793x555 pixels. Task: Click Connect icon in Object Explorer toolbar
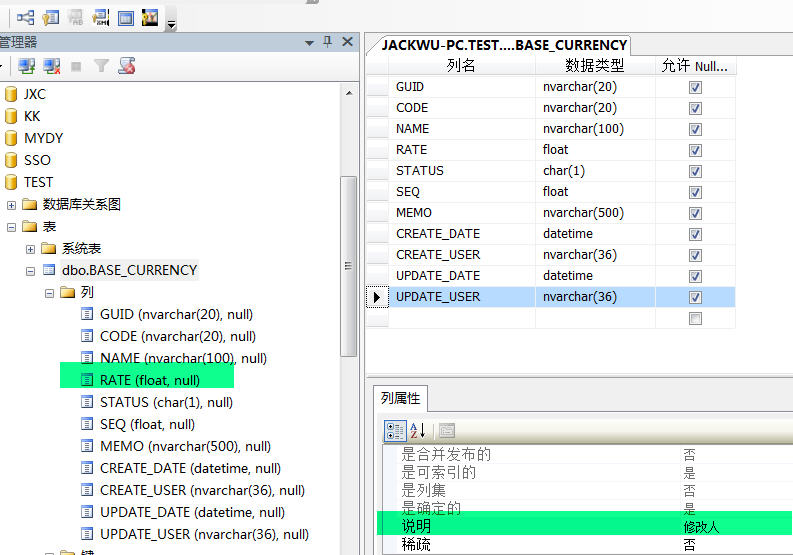pos(26,66)
